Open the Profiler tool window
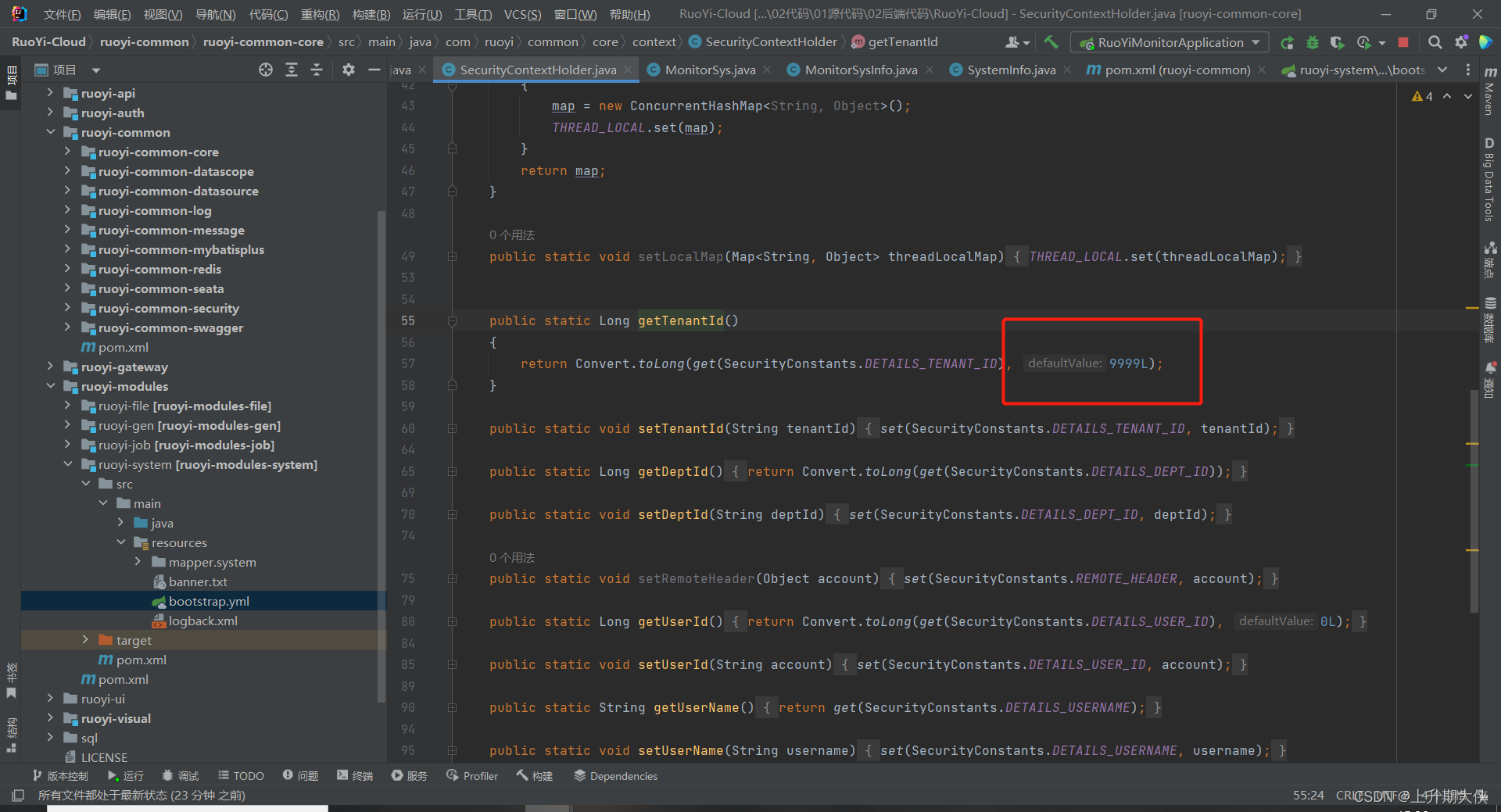 point(472,776)
